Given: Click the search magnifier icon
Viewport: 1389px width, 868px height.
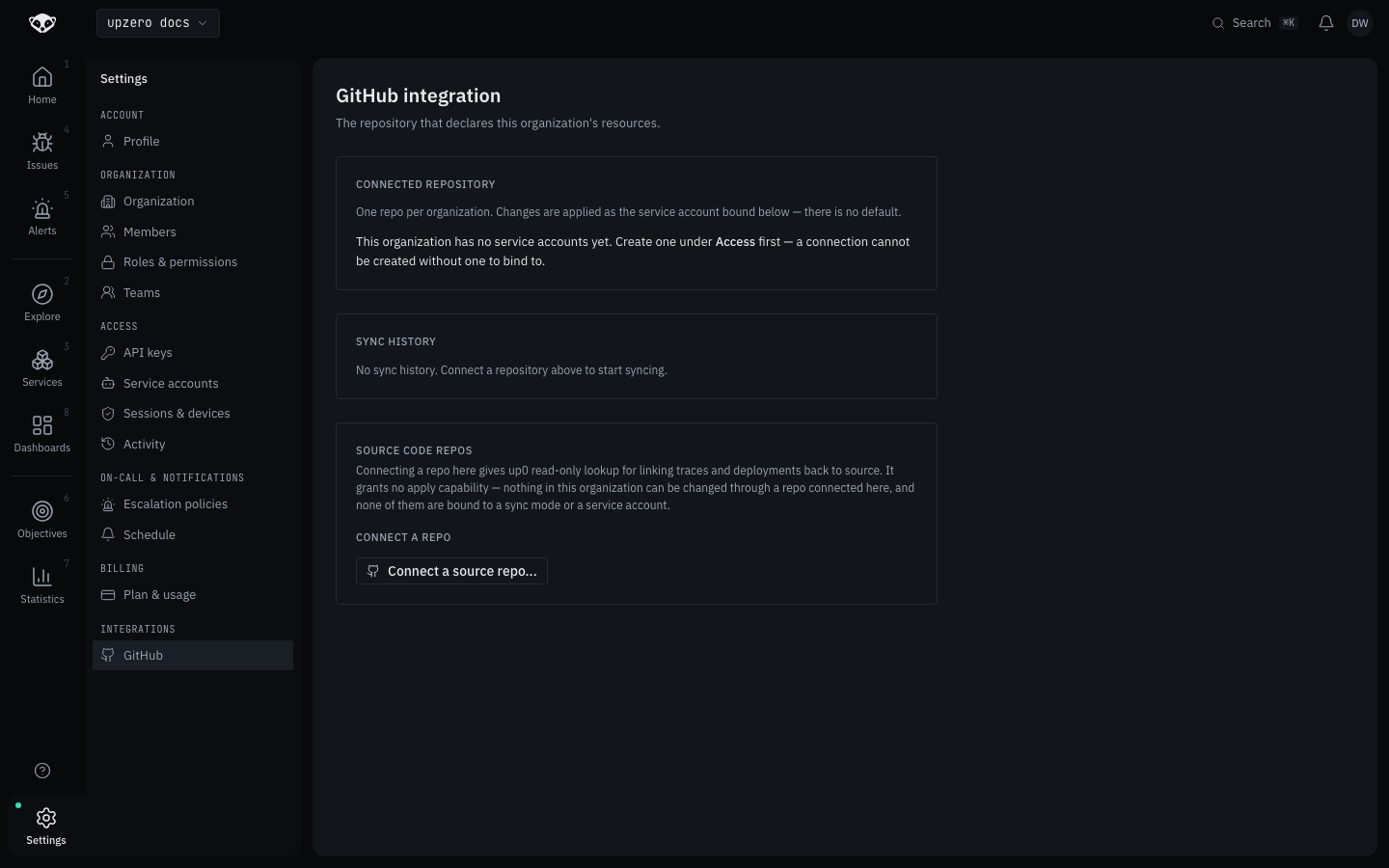Looking at the screenshot, I should (1218, 23).
